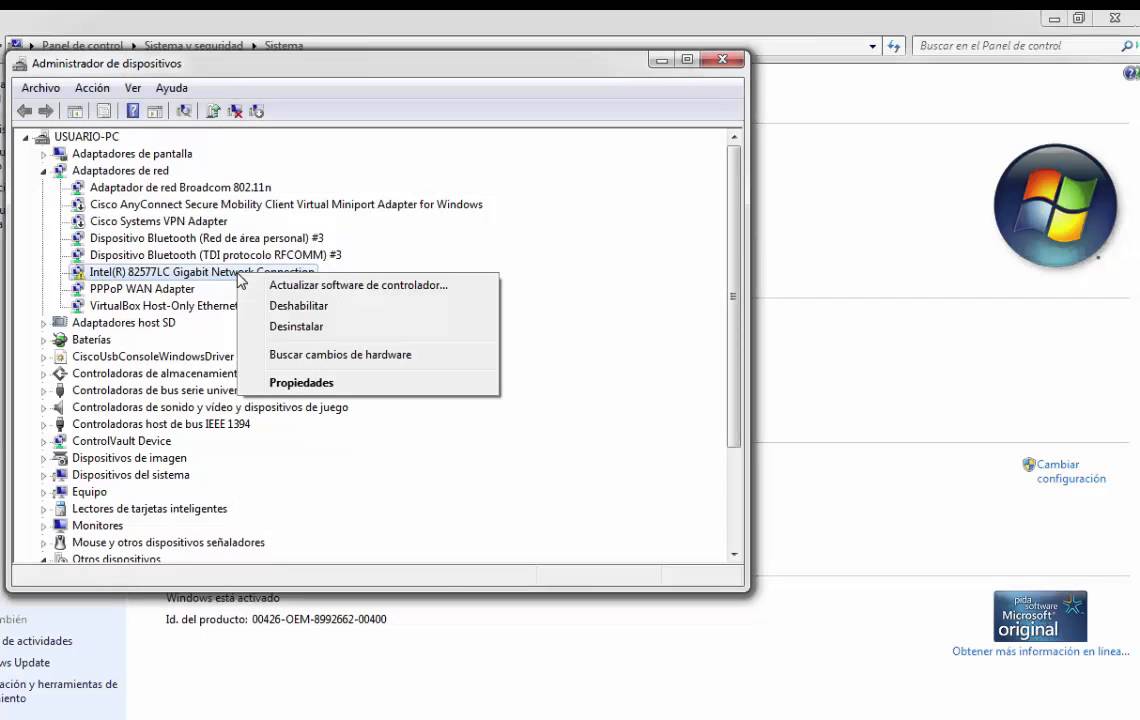Image resolution: width=1140 pixels, height=720 pixels.
Task: Expand the Baterías node
Action: click(x=44, y=340)
